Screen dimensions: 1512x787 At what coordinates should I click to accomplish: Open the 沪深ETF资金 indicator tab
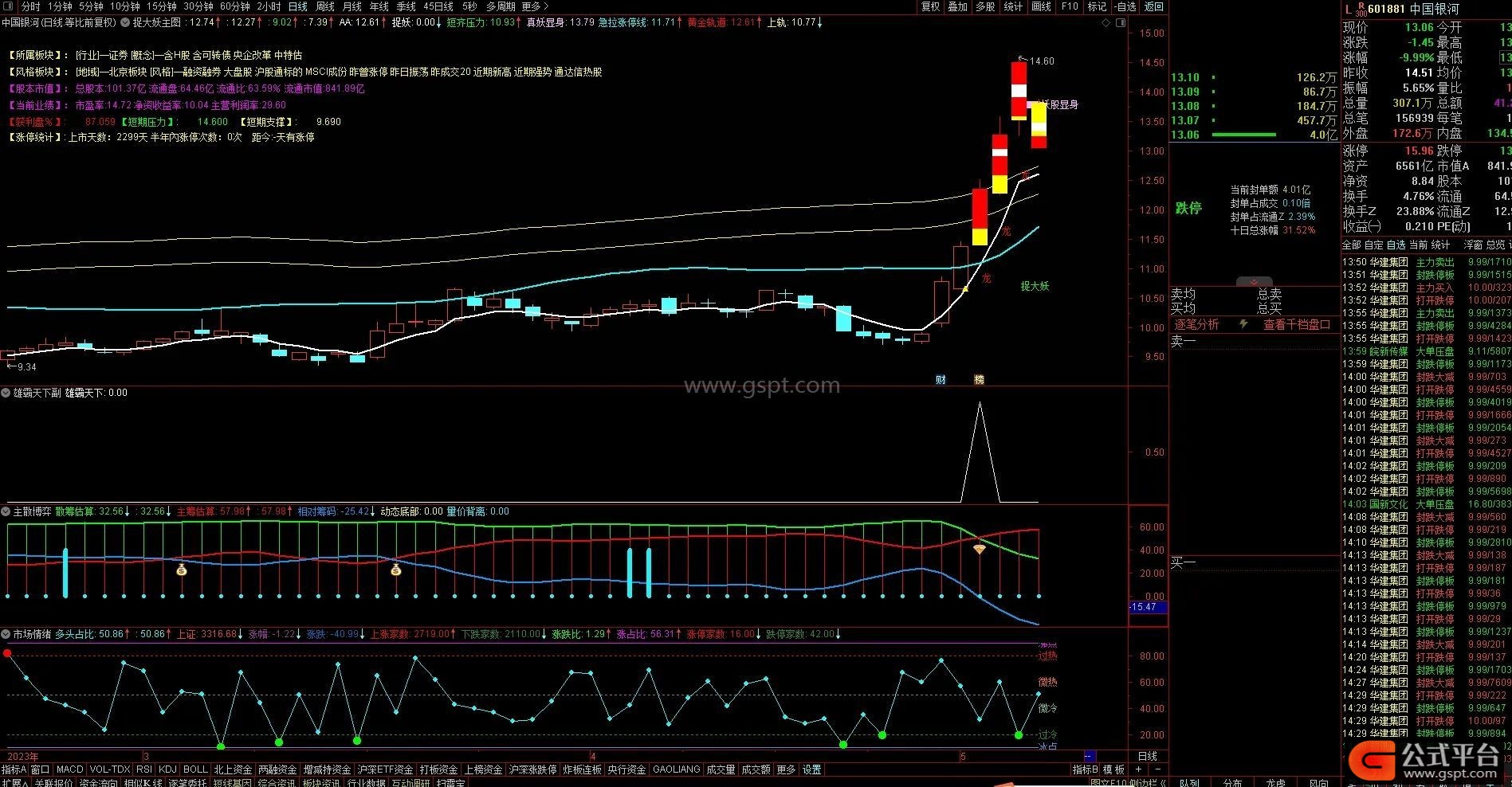[x=385, y=769]
